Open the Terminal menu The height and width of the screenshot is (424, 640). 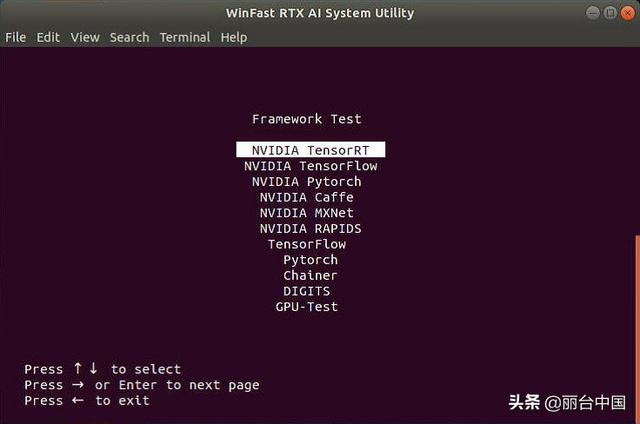point(185,38)
